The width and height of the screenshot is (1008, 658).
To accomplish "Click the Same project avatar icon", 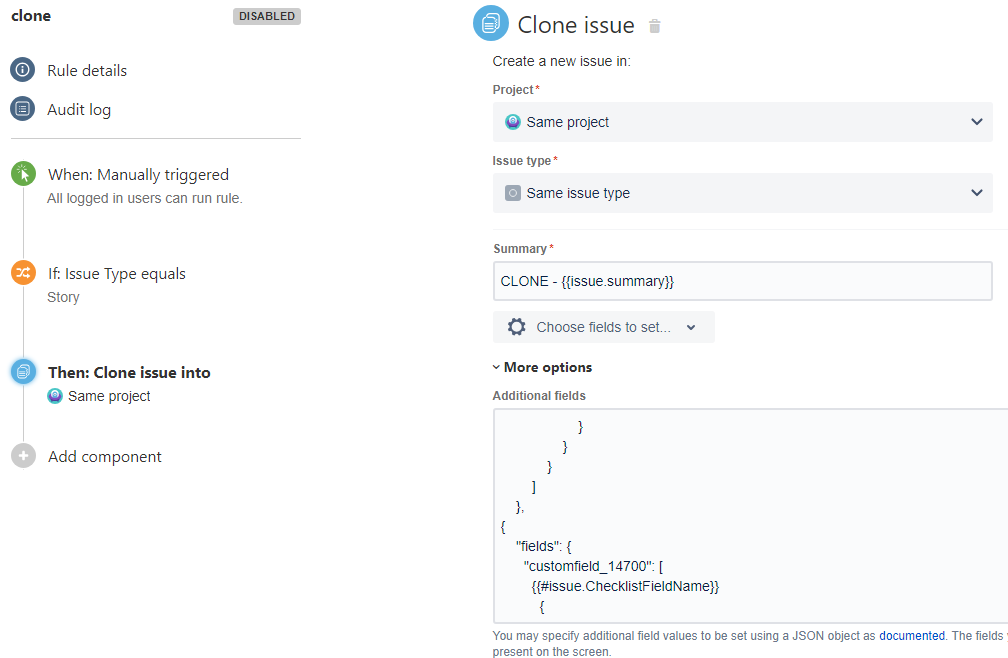I will click(x=56, y=396).
